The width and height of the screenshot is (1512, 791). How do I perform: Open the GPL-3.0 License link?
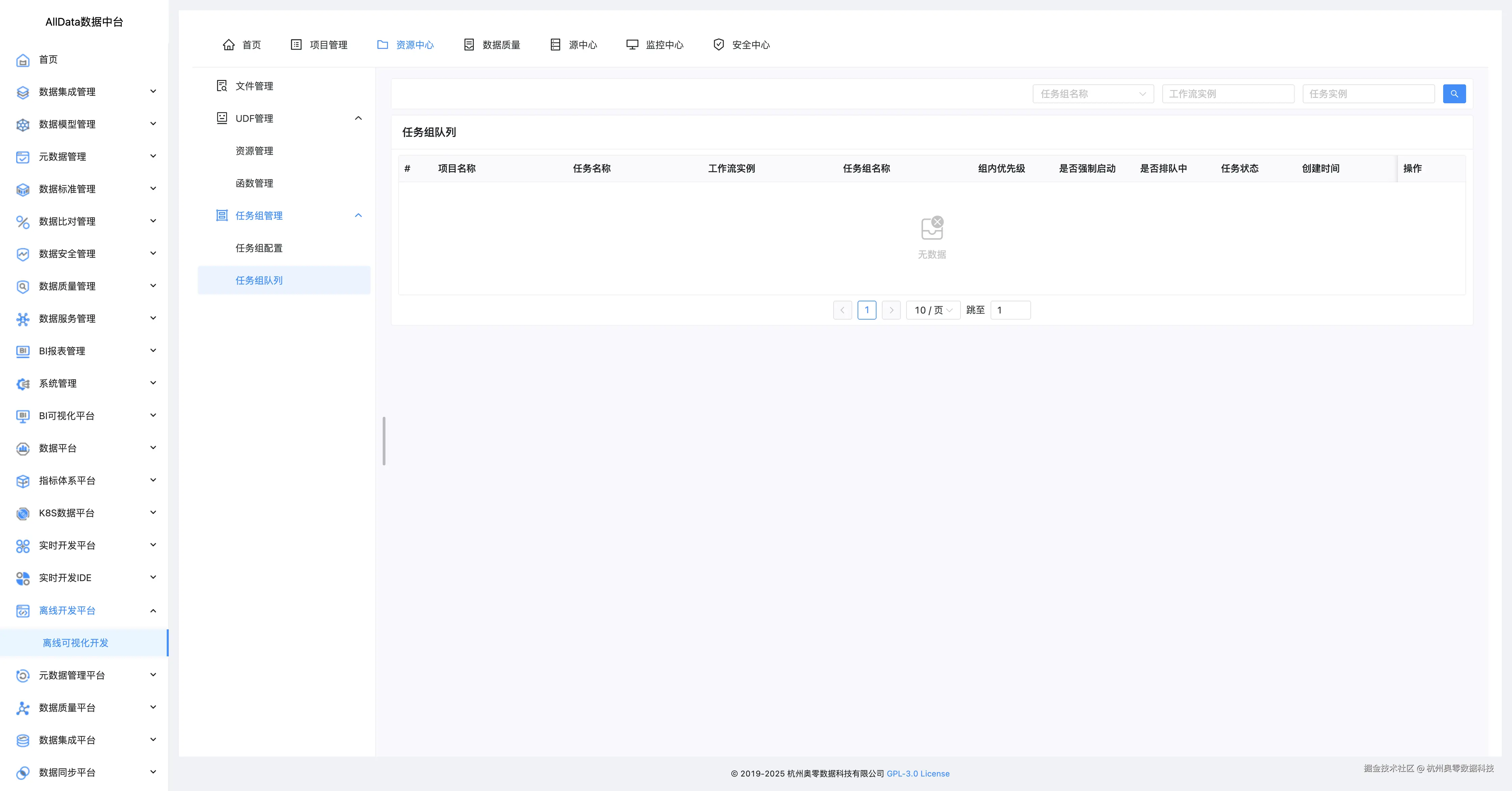coord(918,773)
